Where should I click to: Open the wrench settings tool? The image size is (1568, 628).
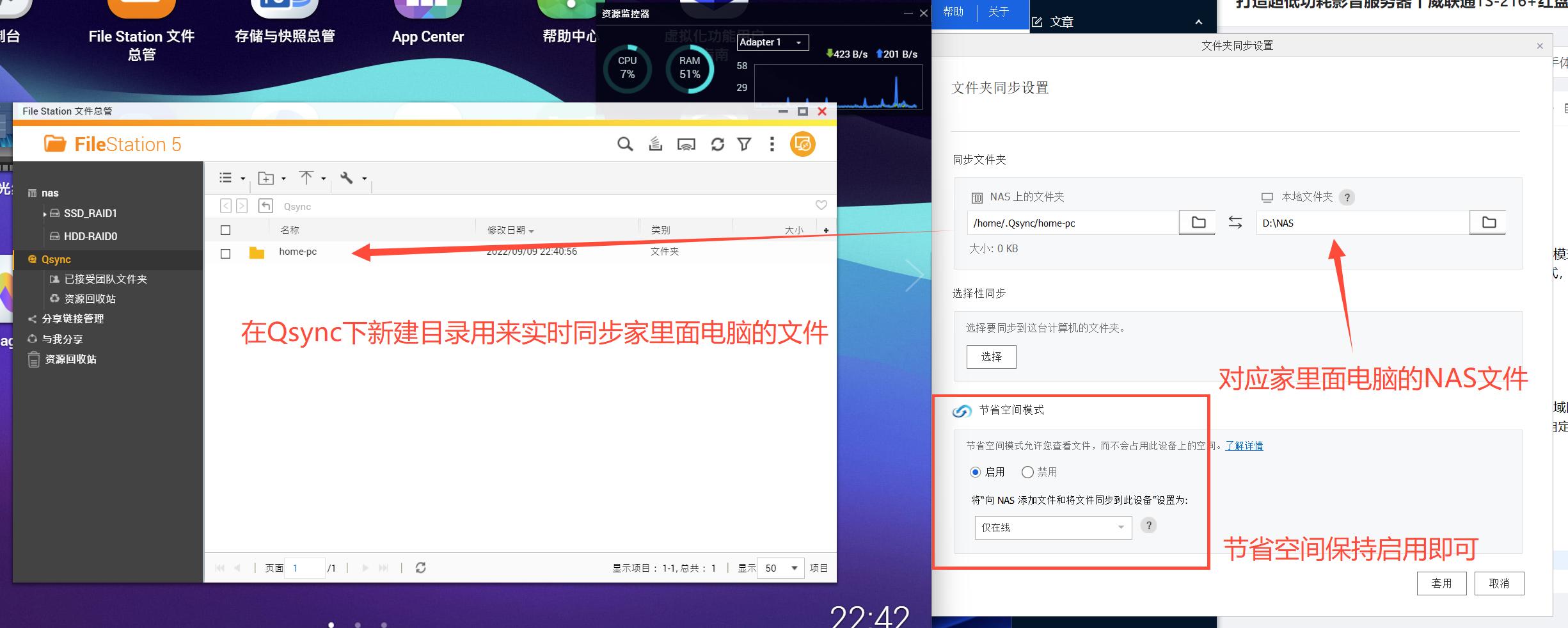point(347,178)
